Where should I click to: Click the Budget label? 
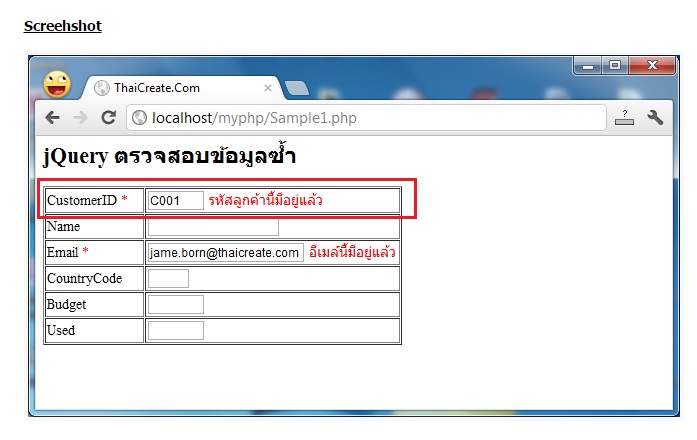pyautogui.click(x=66, y=304)
